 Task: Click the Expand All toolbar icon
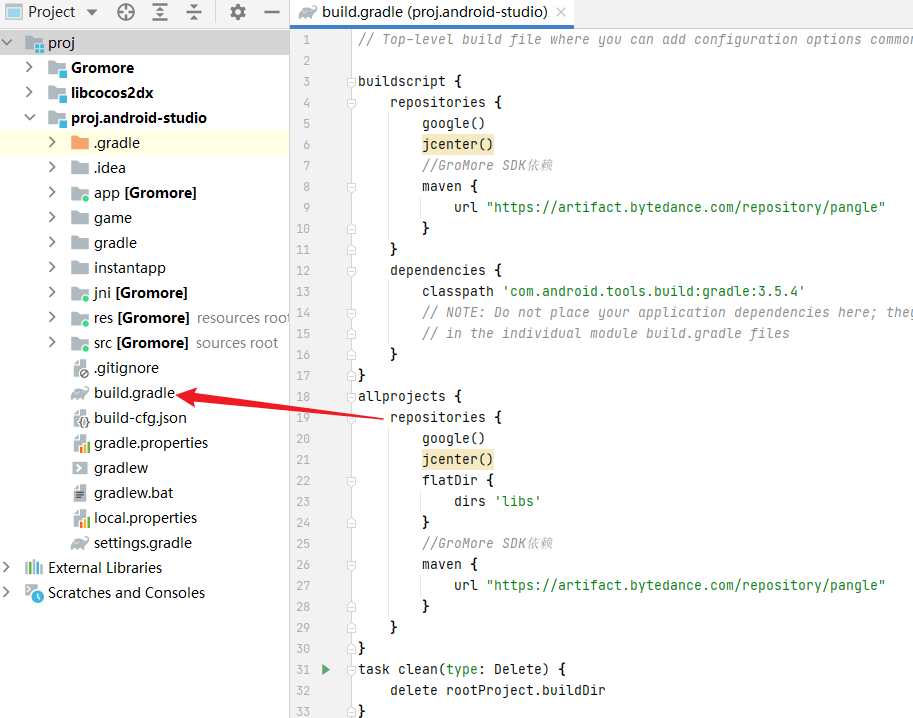tap(160, 12)
